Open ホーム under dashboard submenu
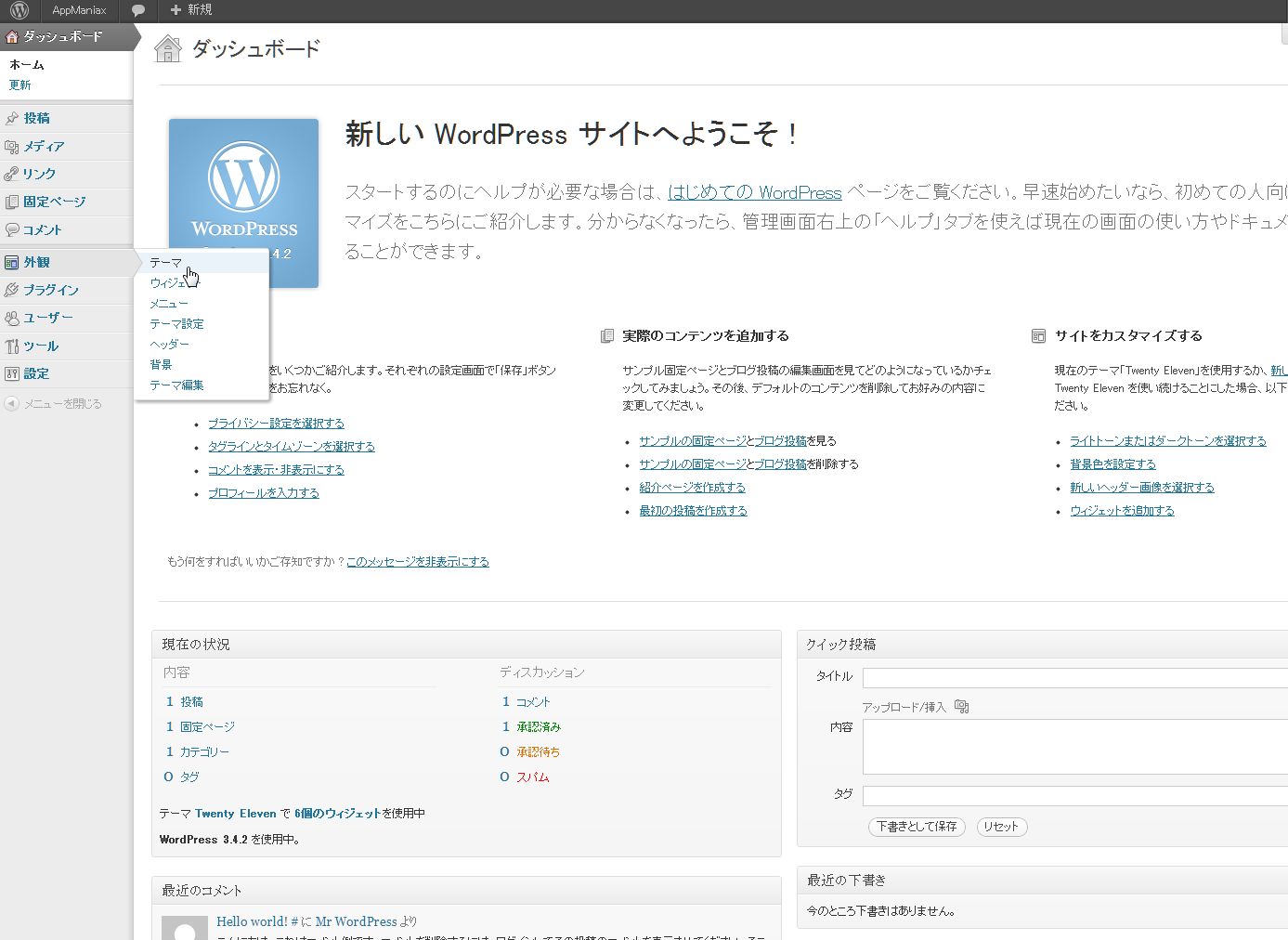This screenshot has height=940, width=1288. [x=26, y=65]
